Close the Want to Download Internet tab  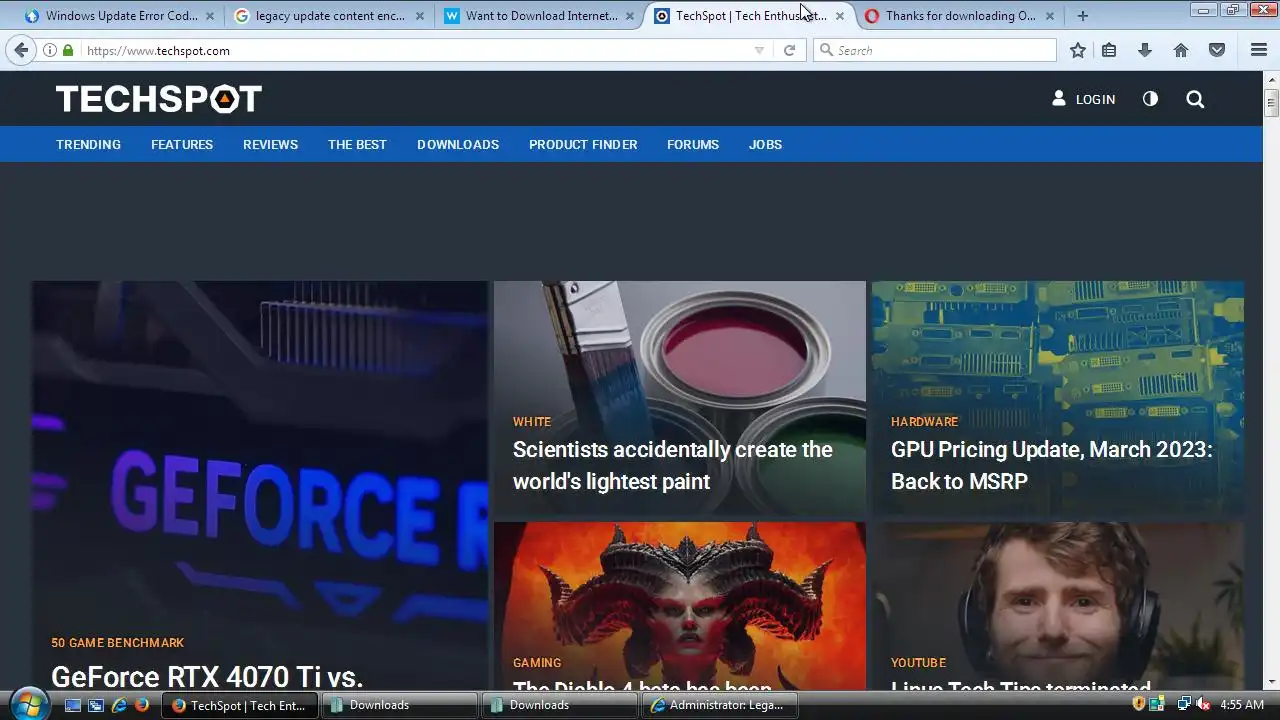tap(630, 16)
